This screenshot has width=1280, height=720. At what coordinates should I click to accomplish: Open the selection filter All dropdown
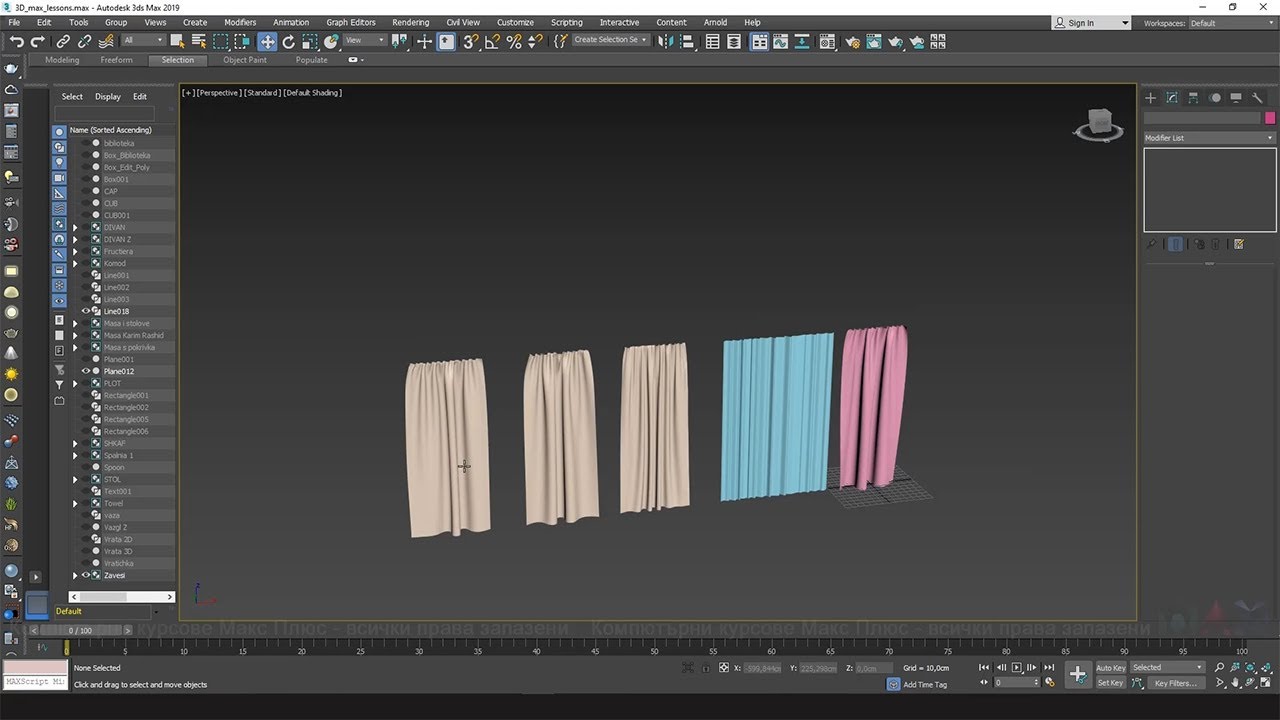pos(143,40)
